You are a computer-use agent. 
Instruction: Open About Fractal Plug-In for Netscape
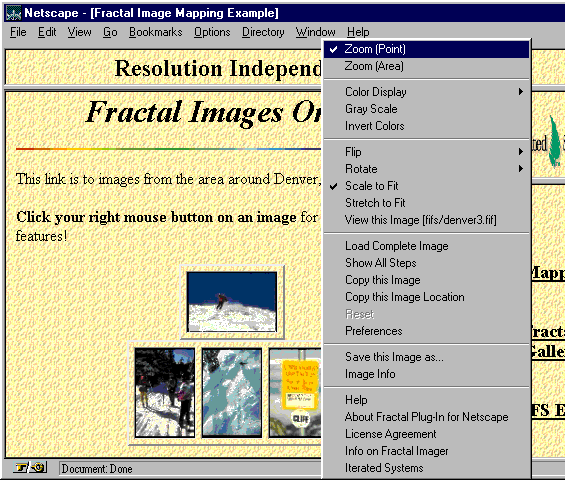427,417
